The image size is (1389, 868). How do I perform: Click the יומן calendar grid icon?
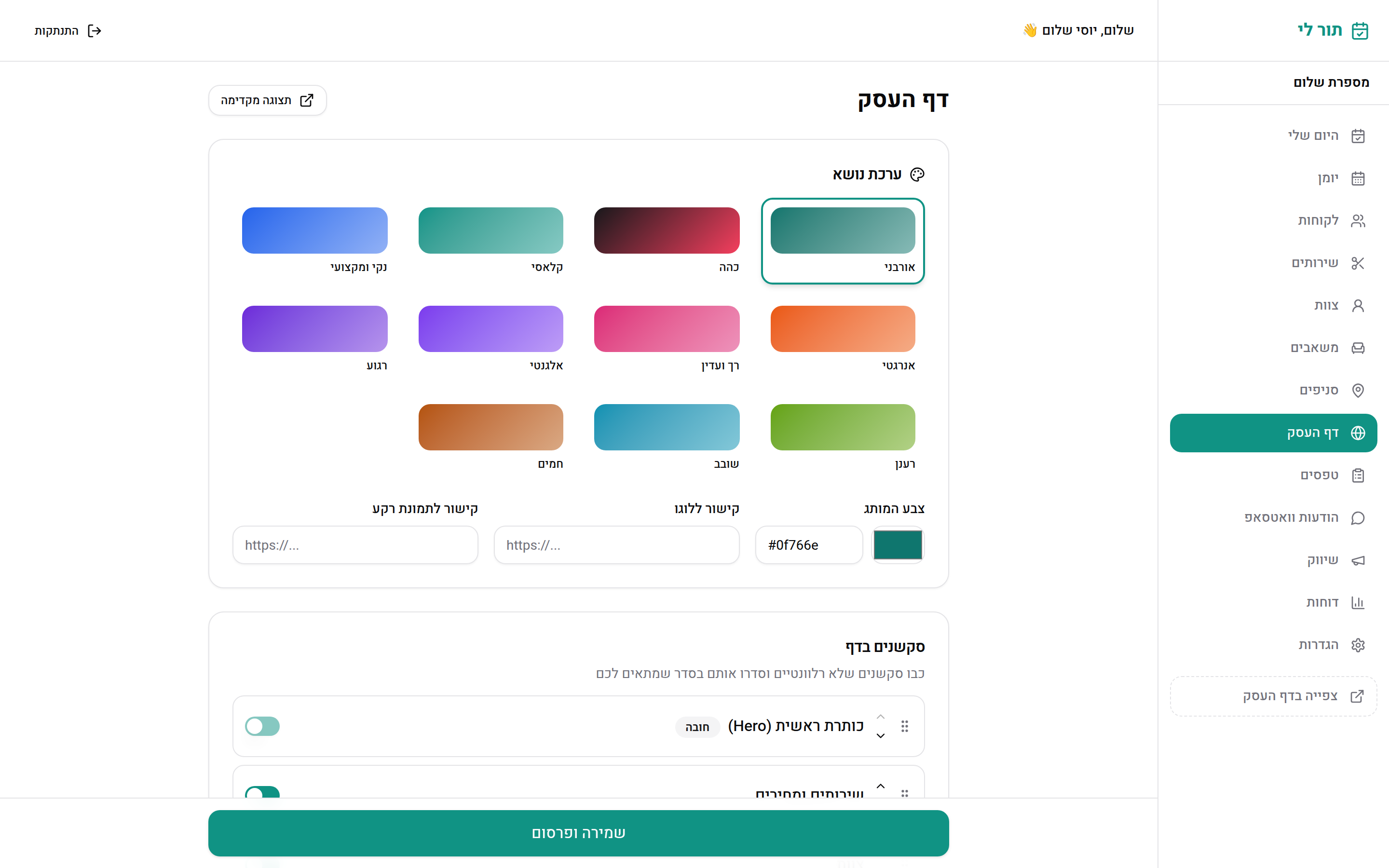coord(1358,178)
